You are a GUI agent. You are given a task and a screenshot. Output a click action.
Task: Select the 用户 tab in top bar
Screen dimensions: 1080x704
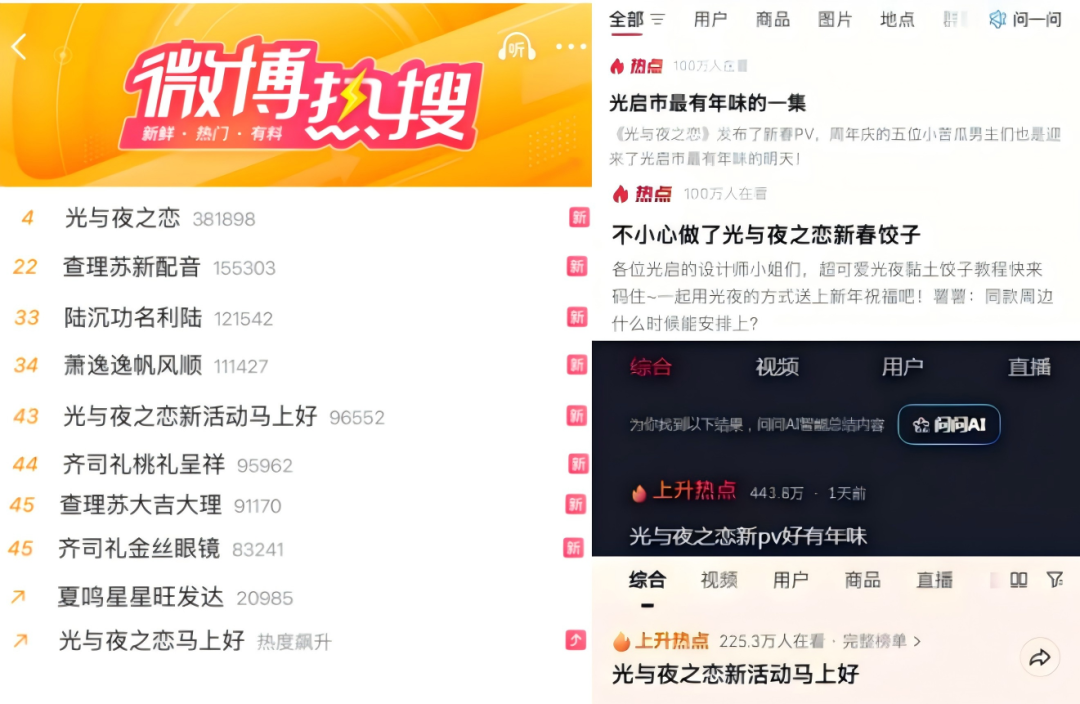tap(710, 19)
